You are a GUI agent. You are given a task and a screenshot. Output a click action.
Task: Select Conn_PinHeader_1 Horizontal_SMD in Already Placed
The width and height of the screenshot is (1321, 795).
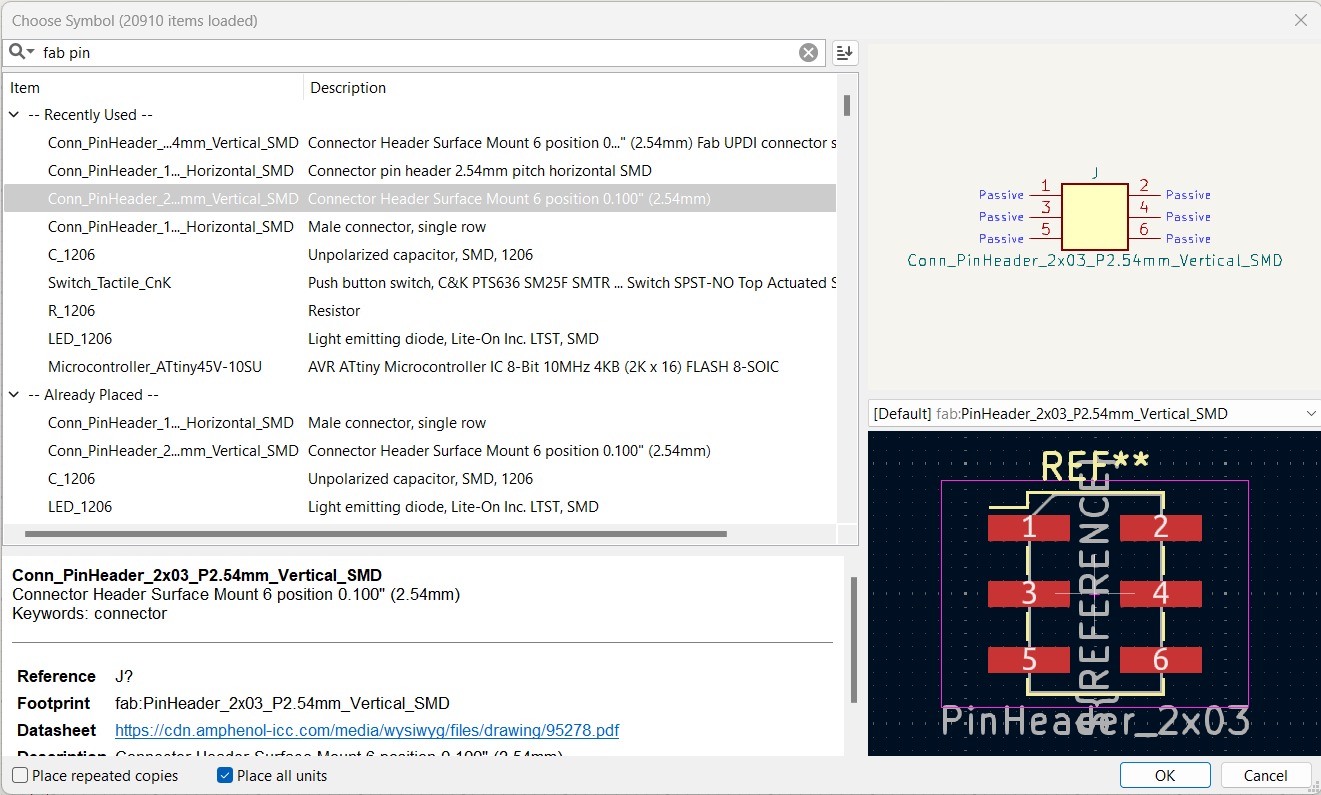coord(420,423)
